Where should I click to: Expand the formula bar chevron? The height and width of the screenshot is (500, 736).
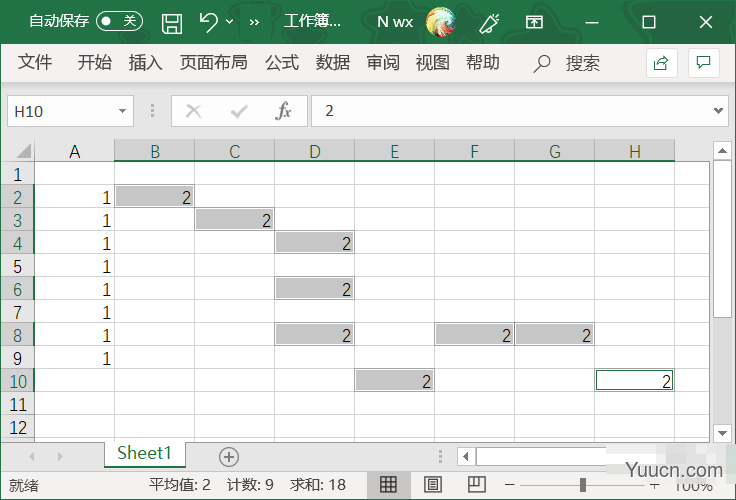(718, 111)
